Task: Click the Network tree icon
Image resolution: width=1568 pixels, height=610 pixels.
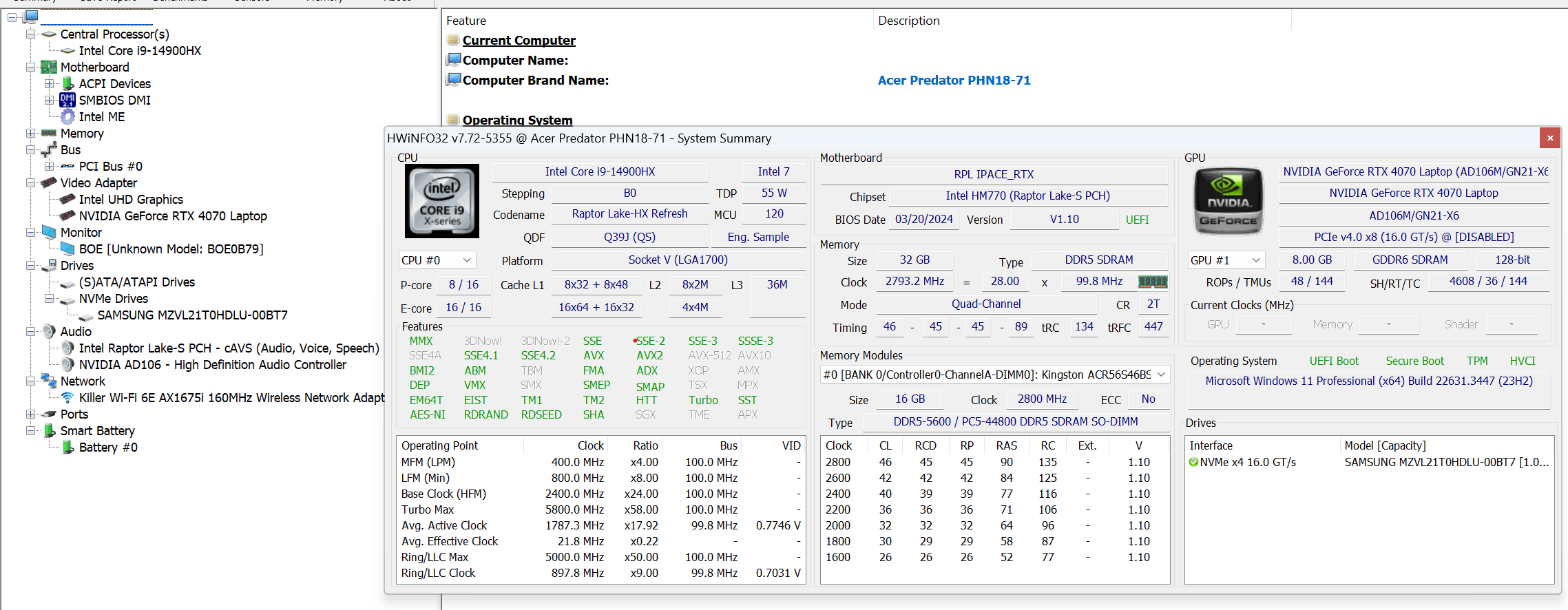Action: click(49, 381)
